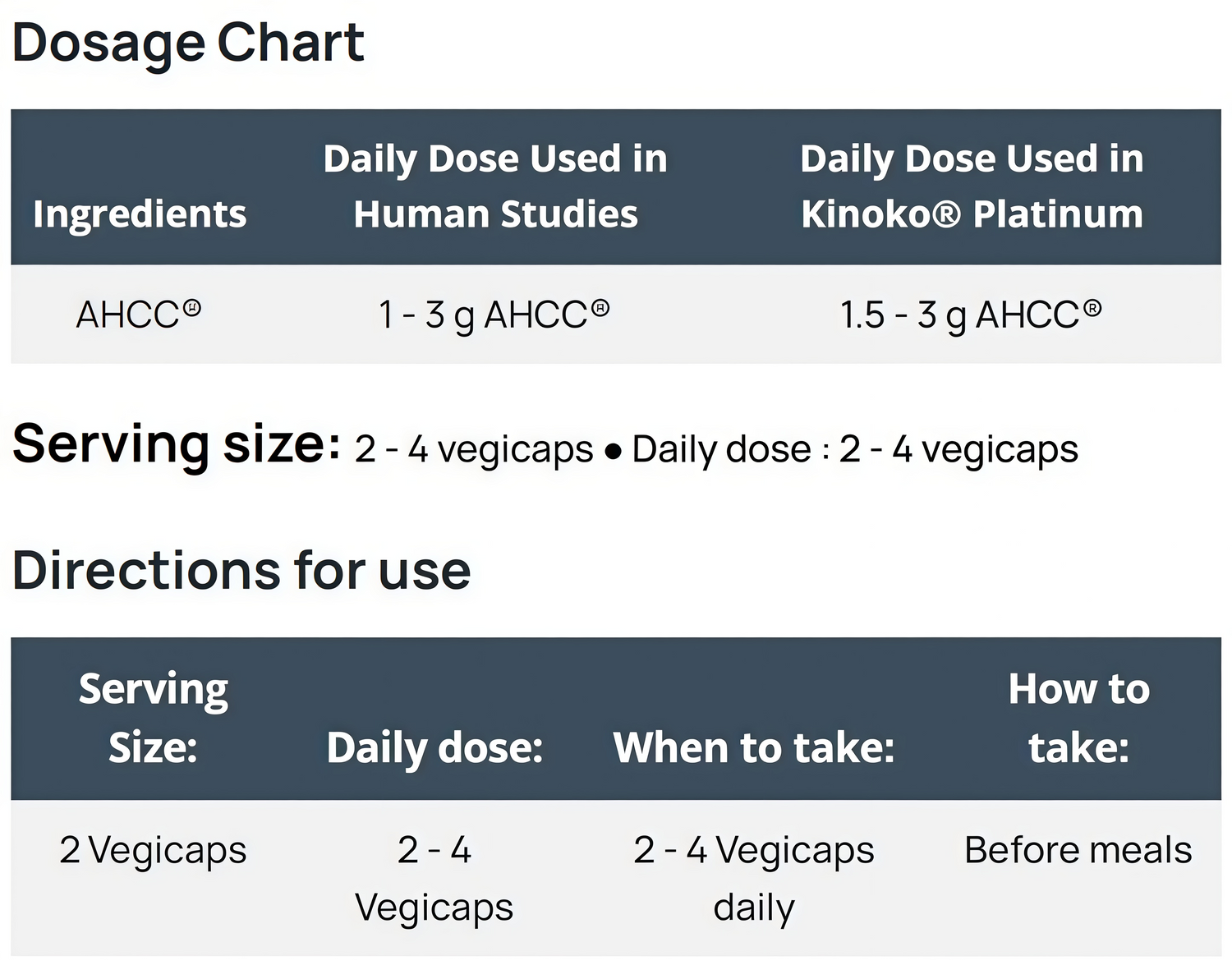Click the Kinoko® Platinum daily dose header
This screenshot has height=965, width=1232.
coord(972,186)
